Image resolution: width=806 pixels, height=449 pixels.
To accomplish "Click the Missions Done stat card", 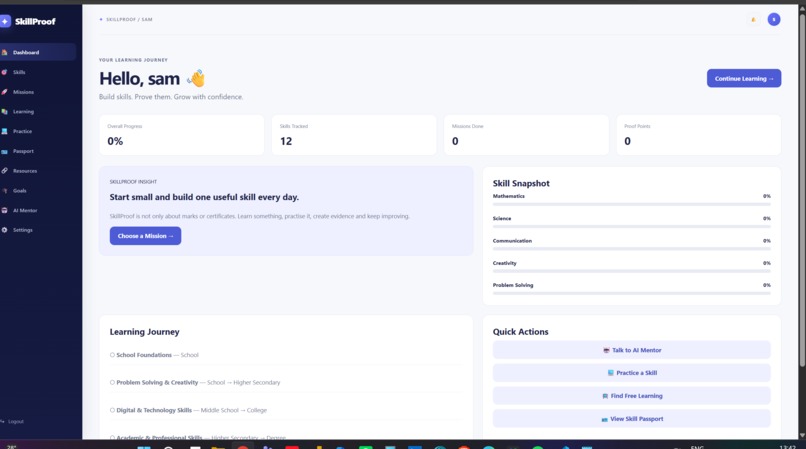I will 526,135.
